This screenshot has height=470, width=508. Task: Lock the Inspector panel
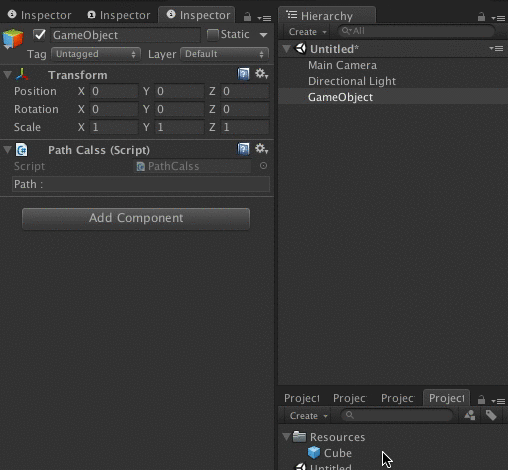click(x=247, y=17)
